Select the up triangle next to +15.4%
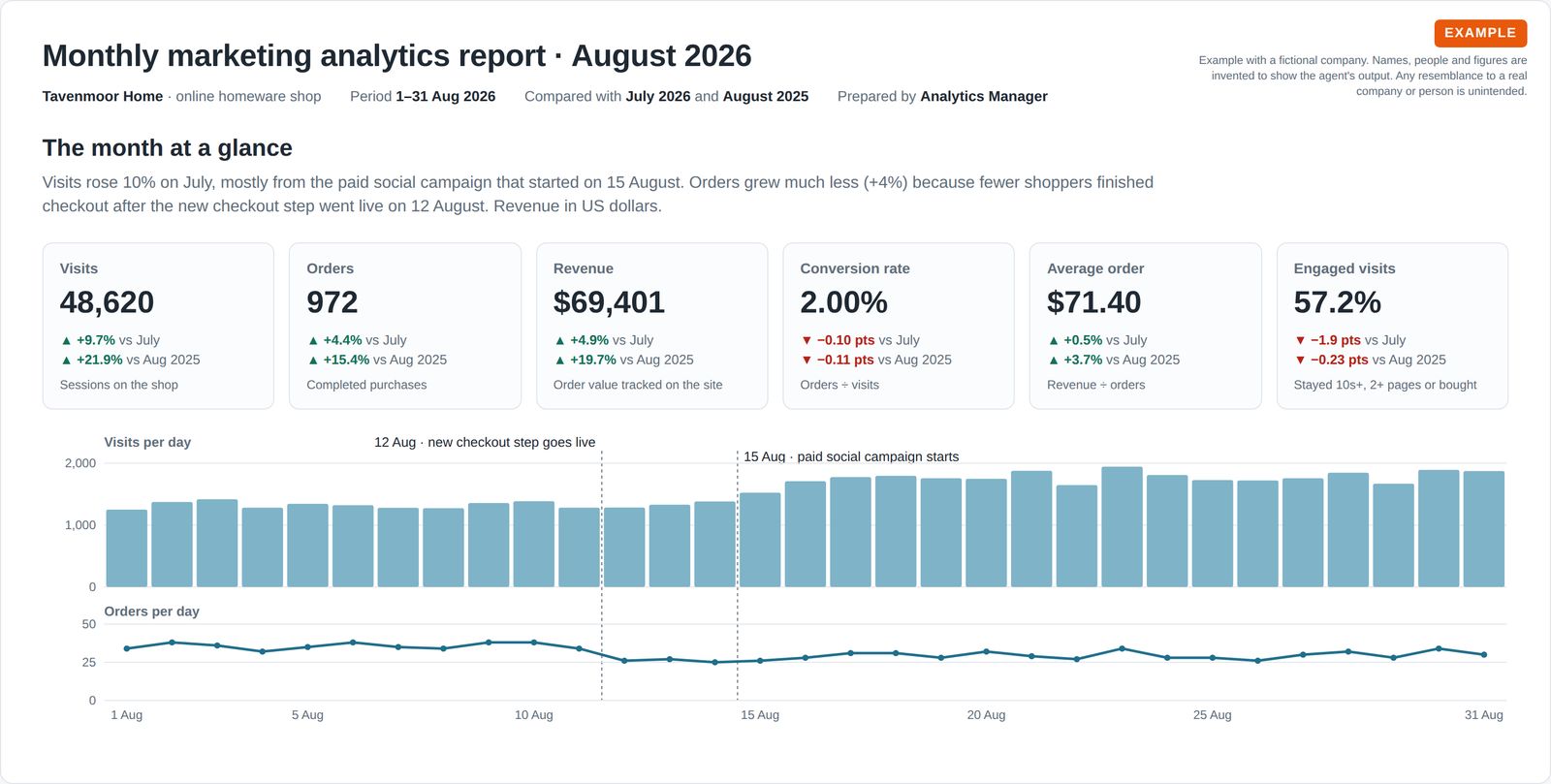The image size is (1551, 784). (313, 360)
